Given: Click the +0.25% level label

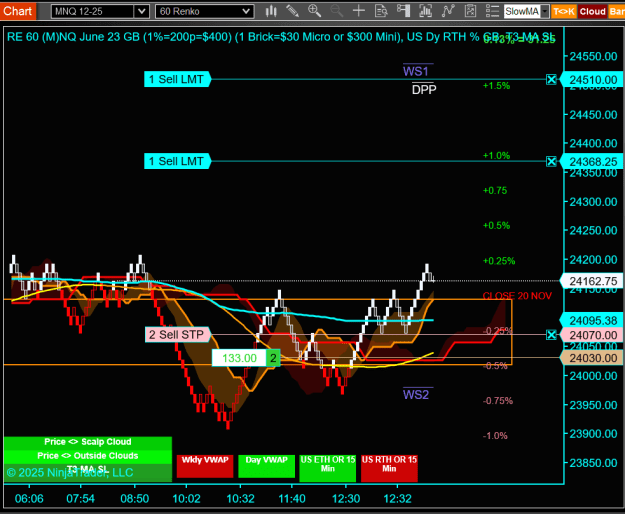Looking at the screenshot, I should coord(499,261).
